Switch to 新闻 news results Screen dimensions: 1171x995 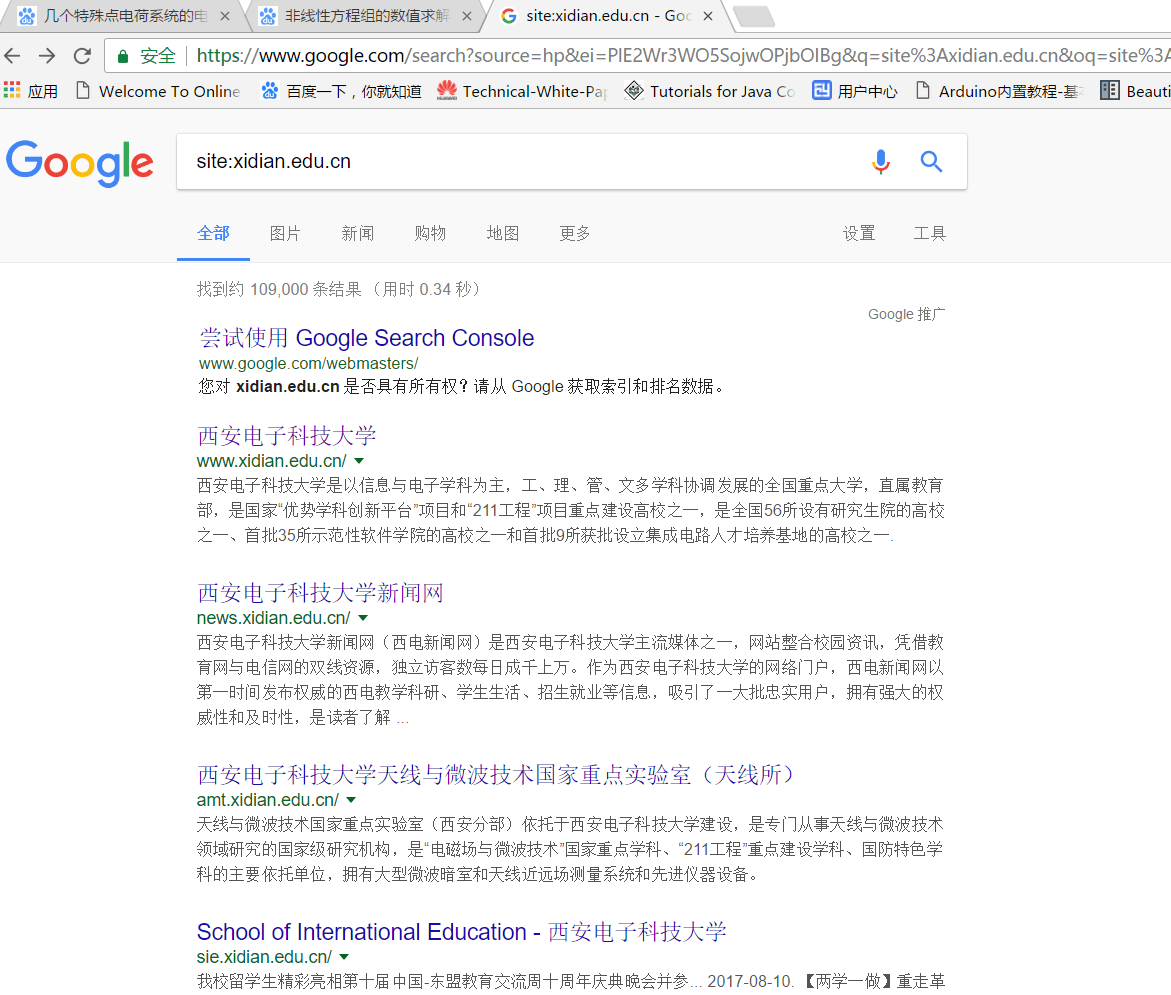(358, 234)
